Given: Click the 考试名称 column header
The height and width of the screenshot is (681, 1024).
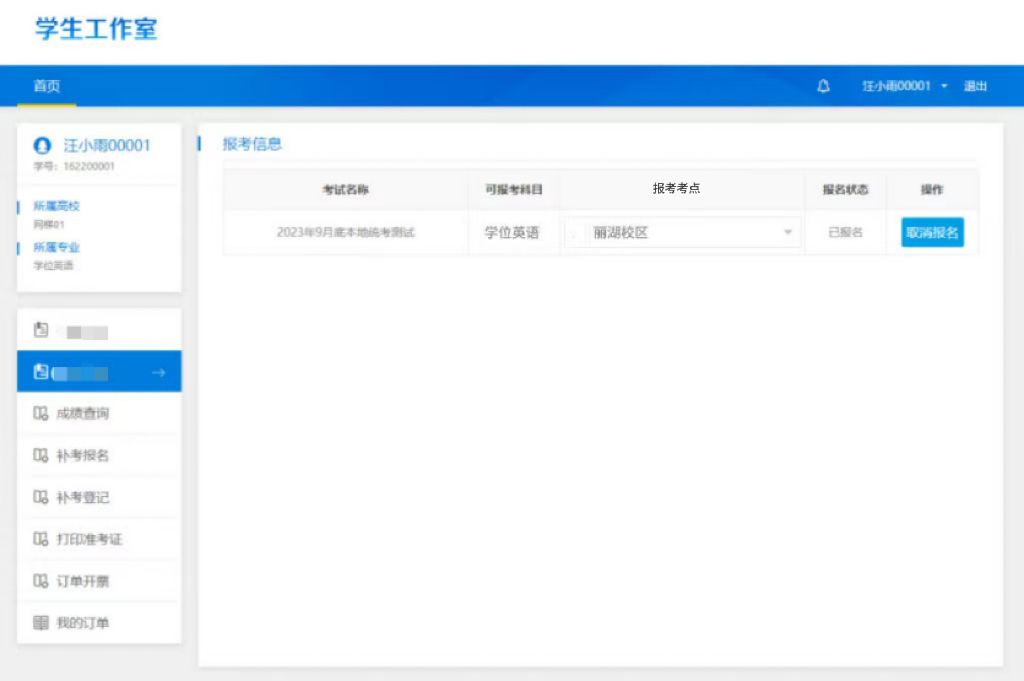Looking at the screenshot, I should coord(345,189).
